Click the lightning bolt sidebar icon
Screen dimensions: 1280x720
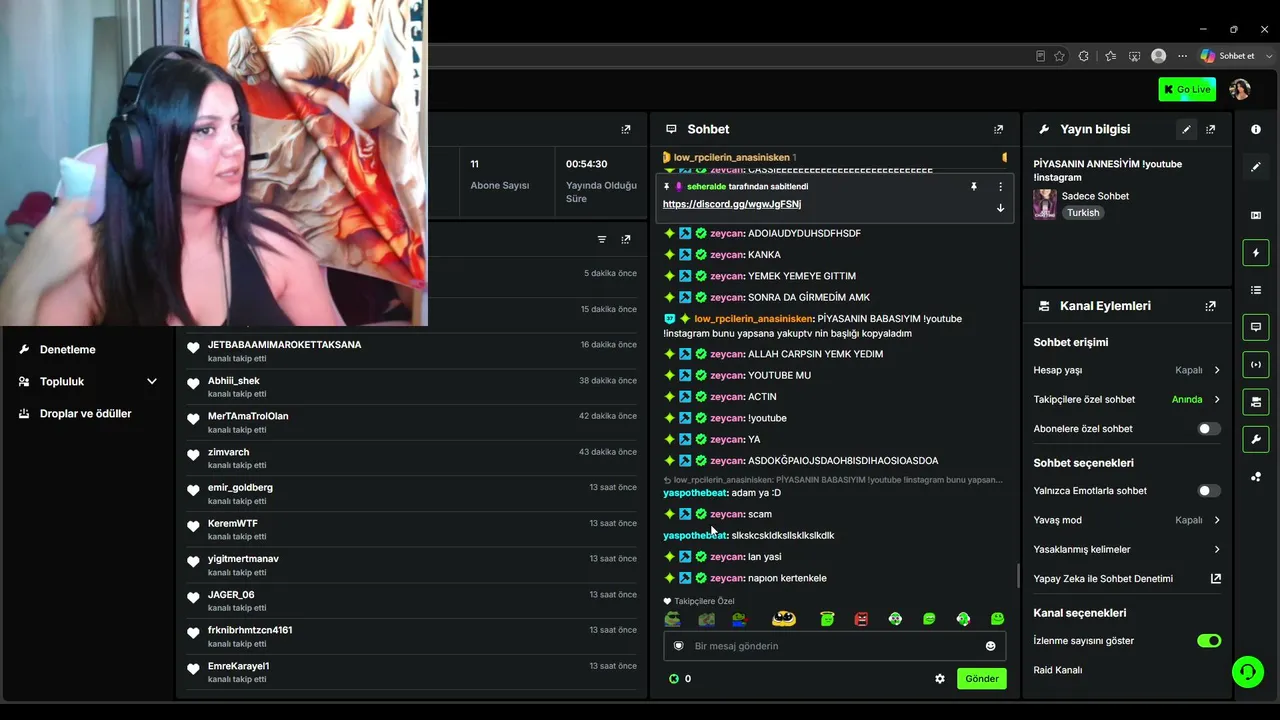pos(1256,253)
